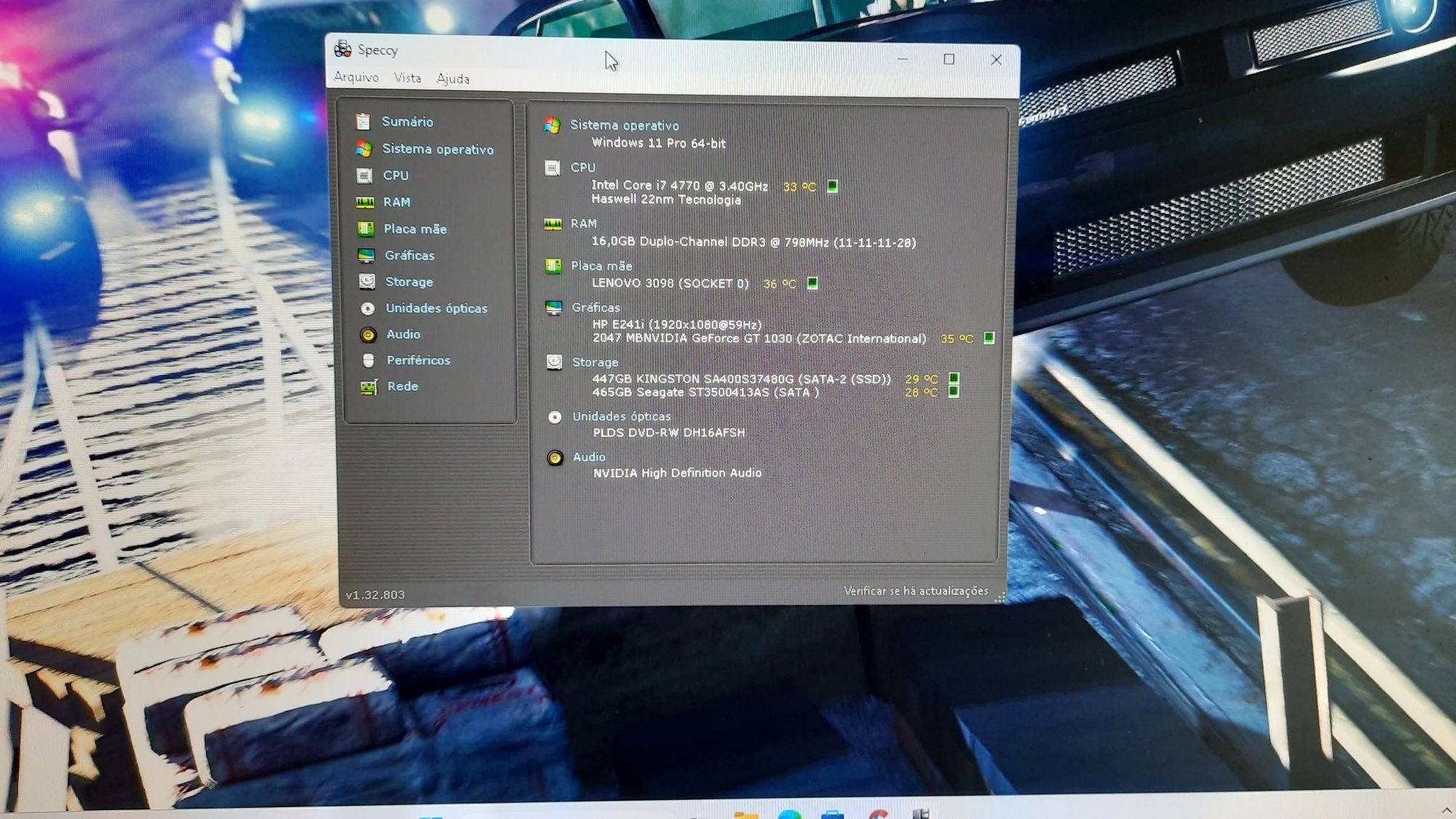
Task: Click the NVIDIA High Definition Audio text
Action: click(x=677, y=473)
